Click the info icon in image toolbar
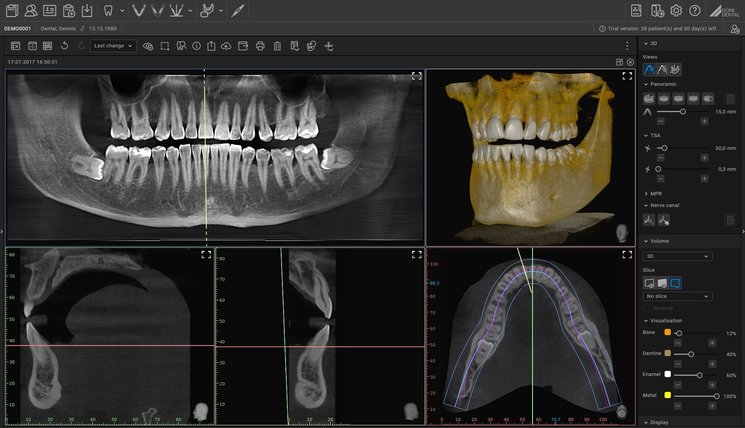745x428 pixels. coord(197,46)
